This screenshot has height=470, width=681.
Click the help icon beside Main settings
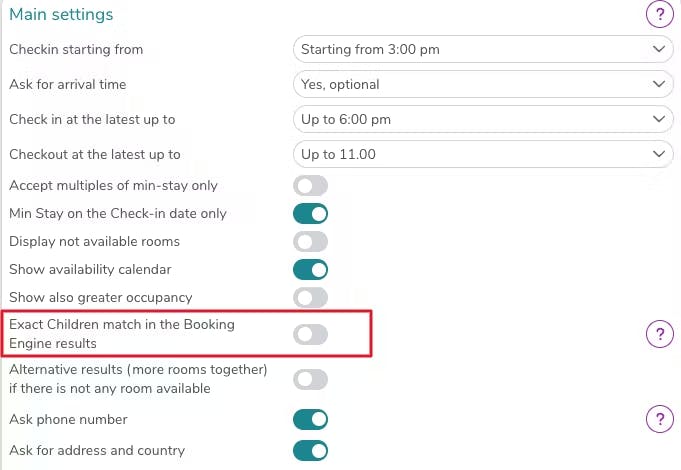point(658,14)
